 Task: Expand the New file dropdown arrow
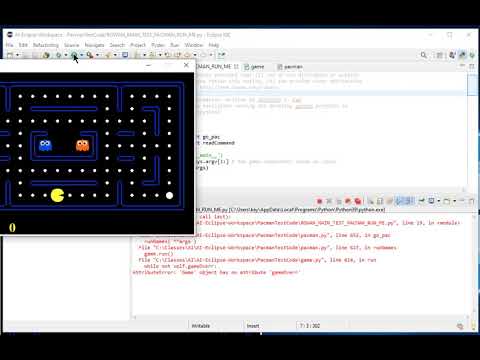tap(17, 55)
